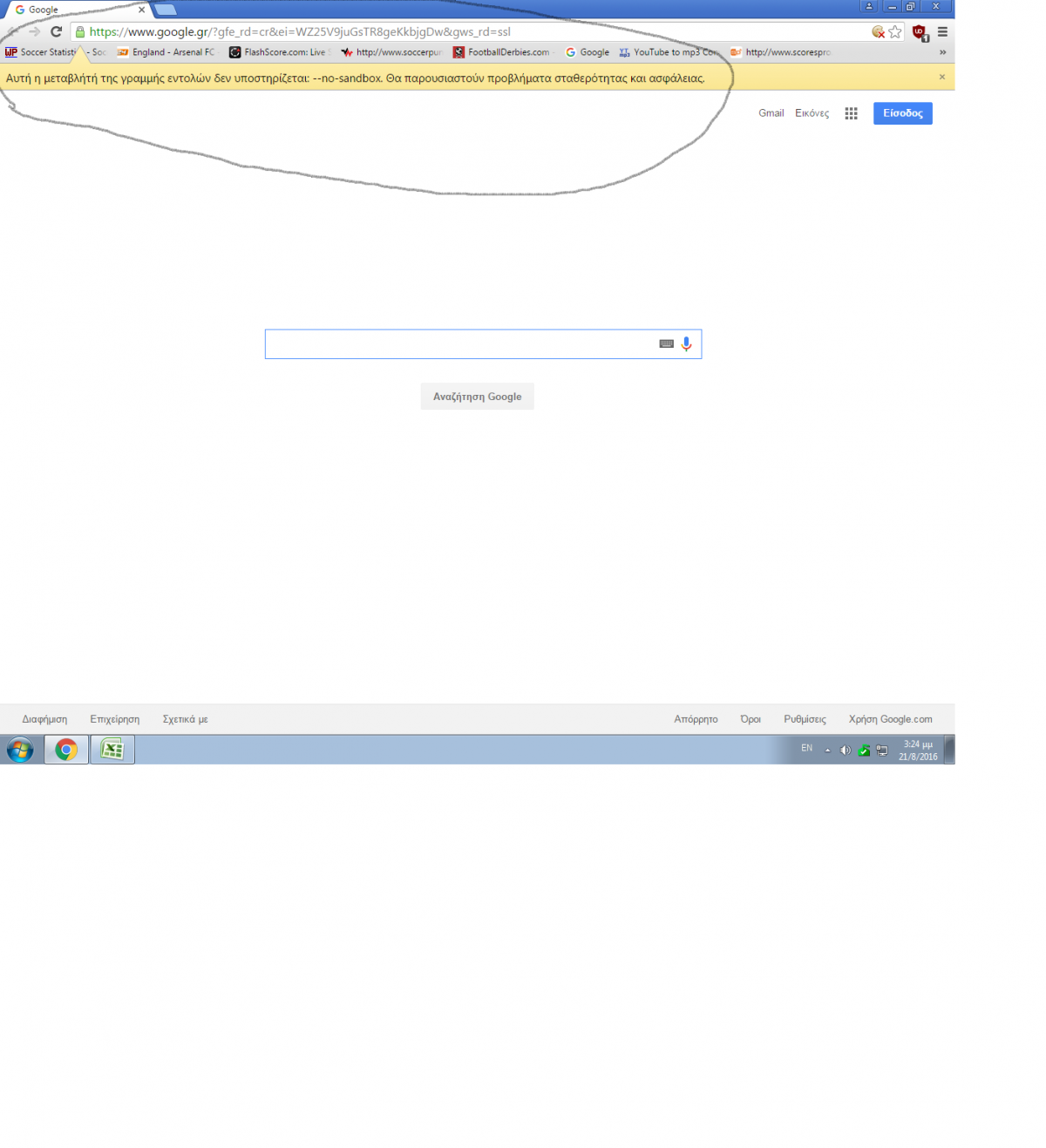This screenshot has height=1148, width=1046.
Task: Click the Αναζήτηση Google search button
Action: click(x=477, y=397)
